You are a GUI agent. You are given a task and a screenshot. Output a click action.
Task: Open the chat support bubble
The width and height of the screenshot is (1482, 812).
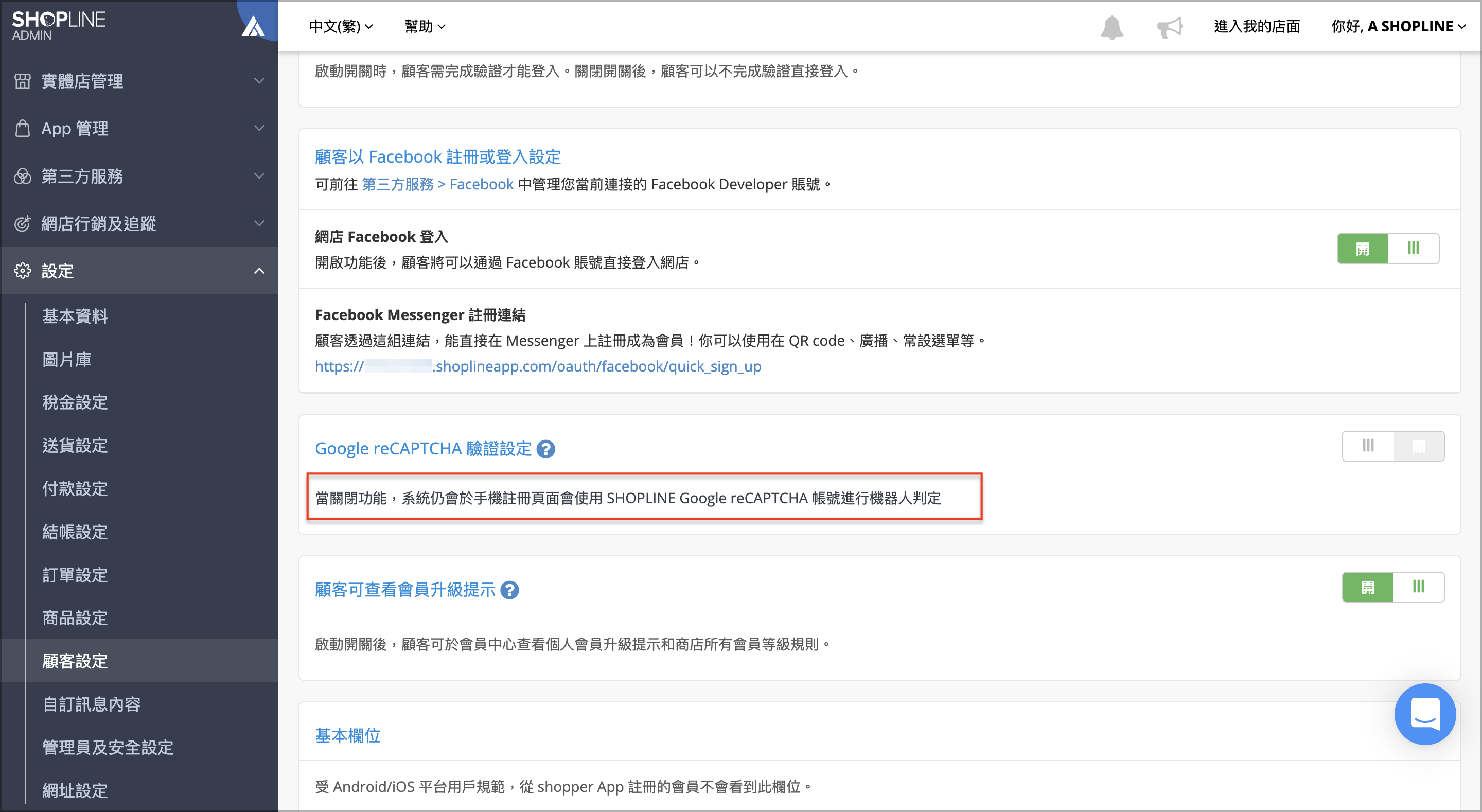(1424, 714)
